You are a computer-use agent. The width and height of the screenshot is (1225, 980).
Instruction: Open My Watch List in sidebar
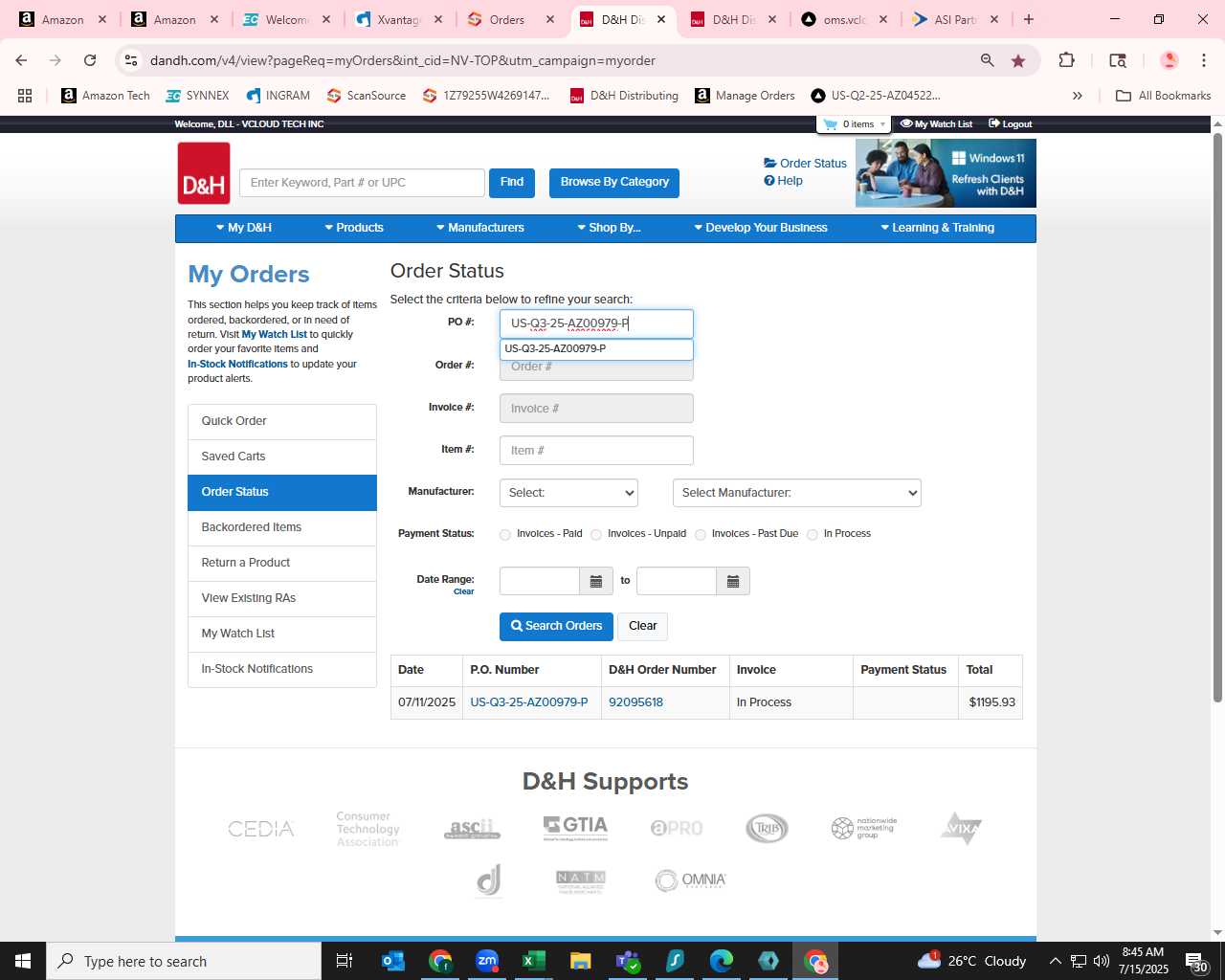(x=282, y=634)
